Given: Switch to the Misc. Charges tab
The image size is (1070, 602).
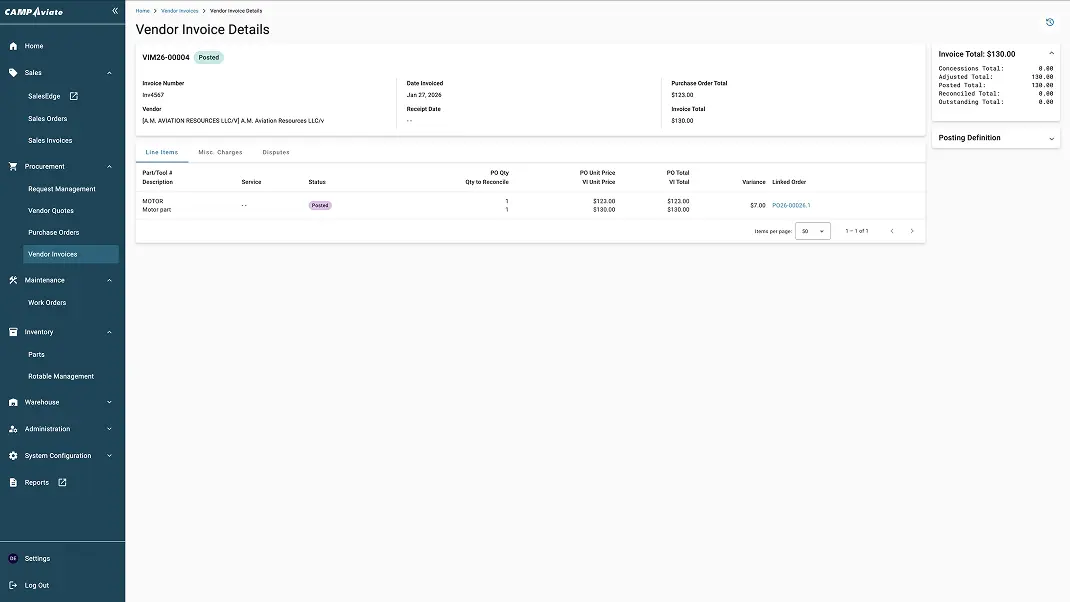Looking at the screenshot, I should (x=220, y=152).
